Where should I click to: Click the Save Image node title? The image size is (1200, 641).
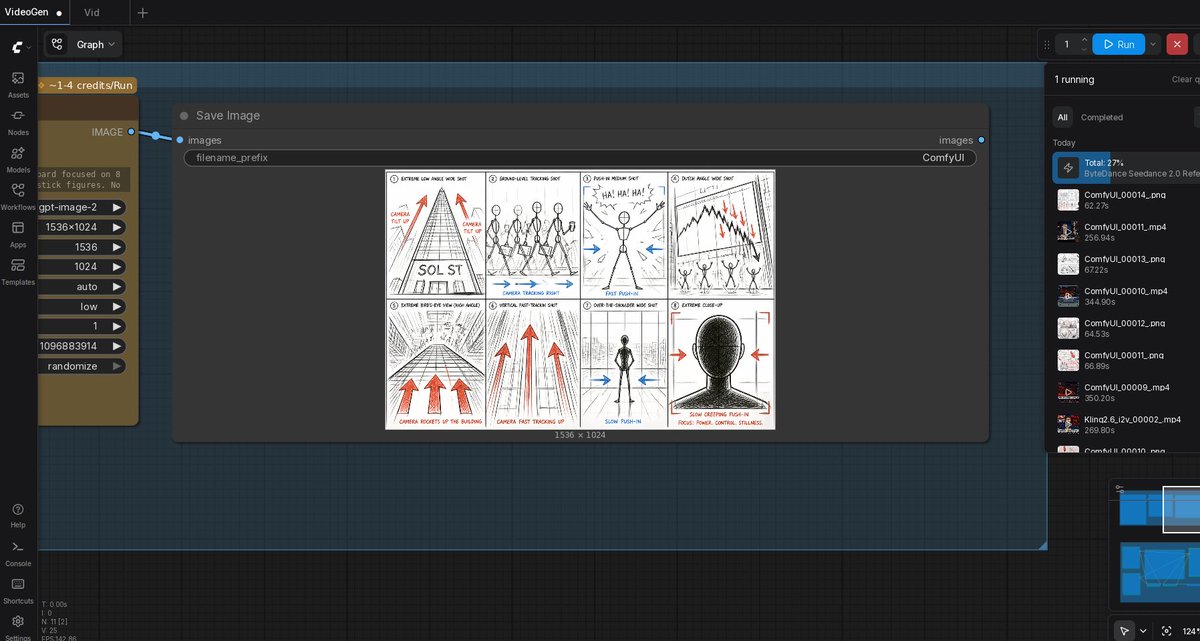[x=228, y=116]
